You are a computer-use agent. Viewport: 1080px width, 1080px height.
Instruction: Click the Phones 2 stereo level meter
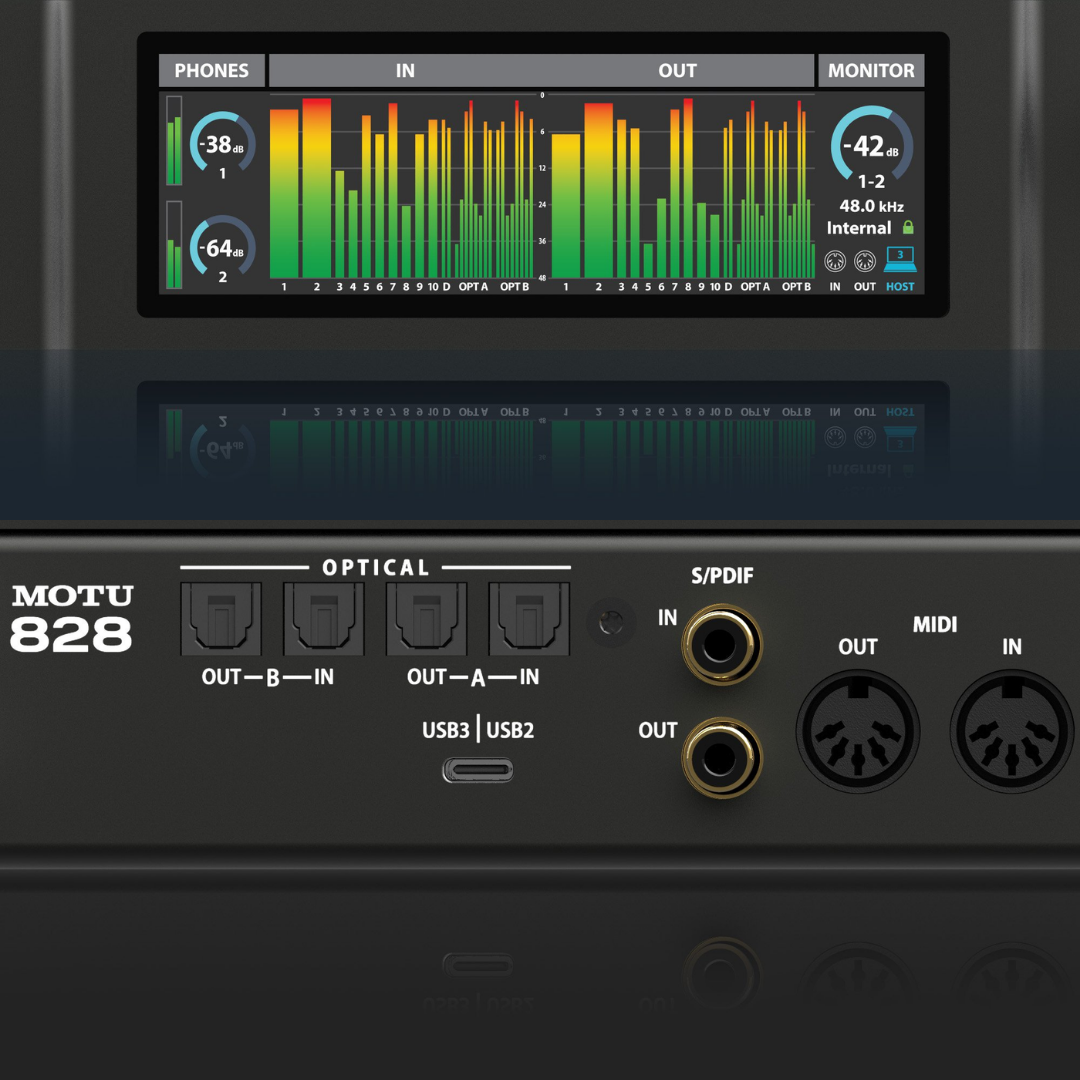(x=174, y=245)
